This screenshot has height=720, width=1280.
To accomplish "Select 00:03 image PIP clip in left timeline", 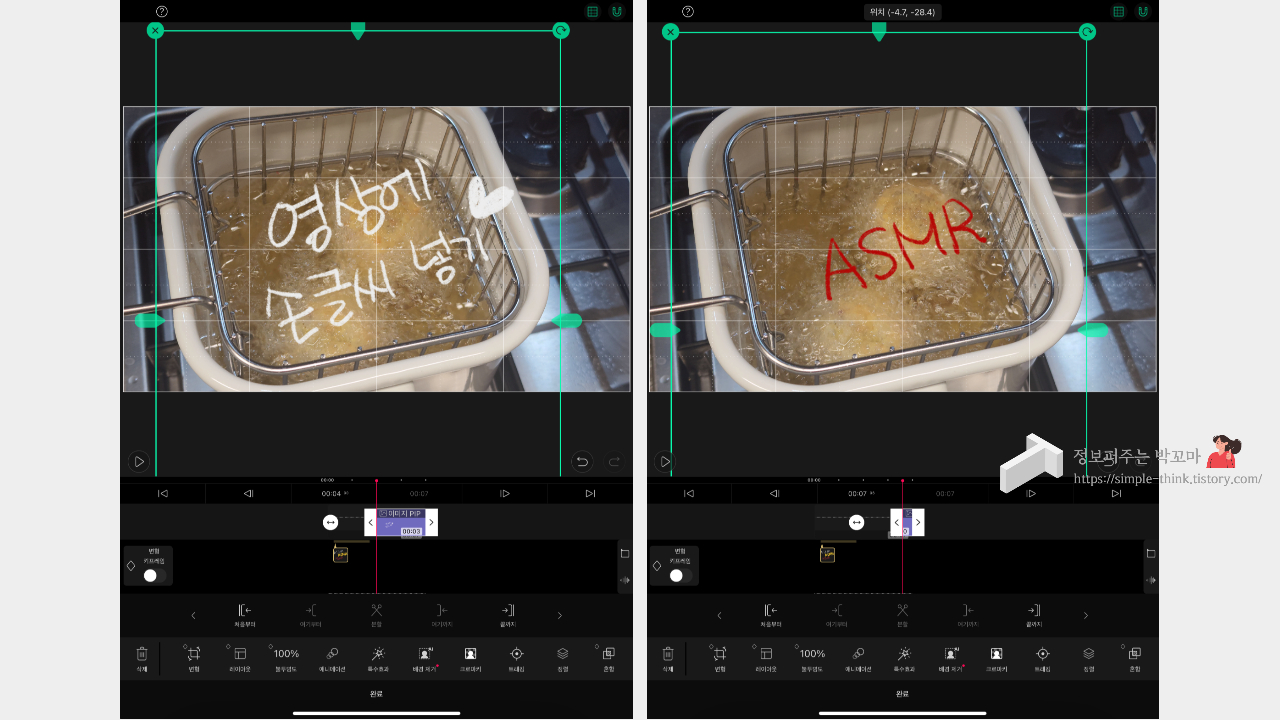I will (400, 523).
